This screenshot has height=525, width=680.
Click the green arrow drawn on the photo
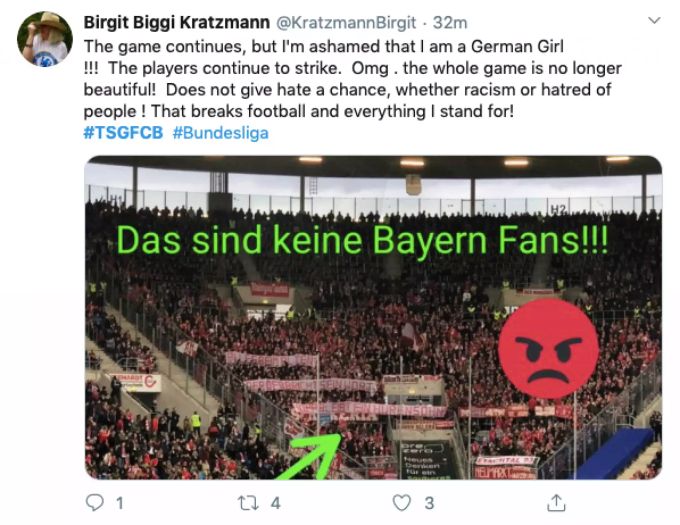[311, 456]
